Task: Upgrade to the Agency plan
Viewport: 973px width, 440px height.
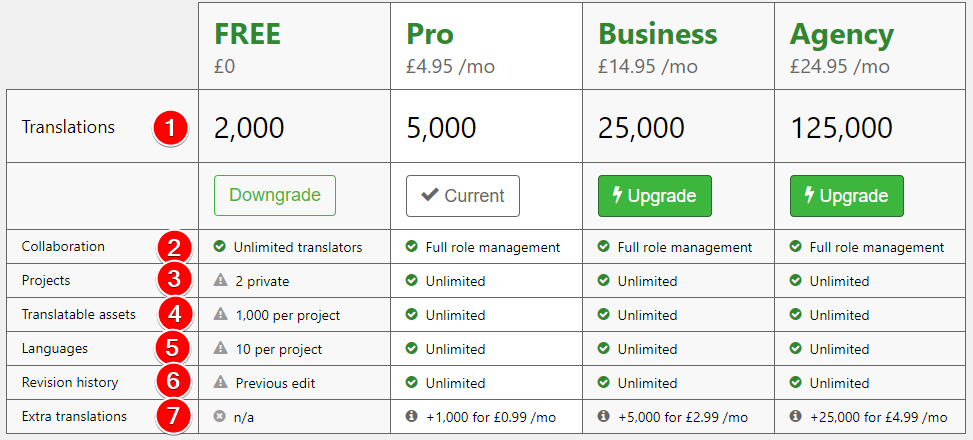Action: coord(846,196)
